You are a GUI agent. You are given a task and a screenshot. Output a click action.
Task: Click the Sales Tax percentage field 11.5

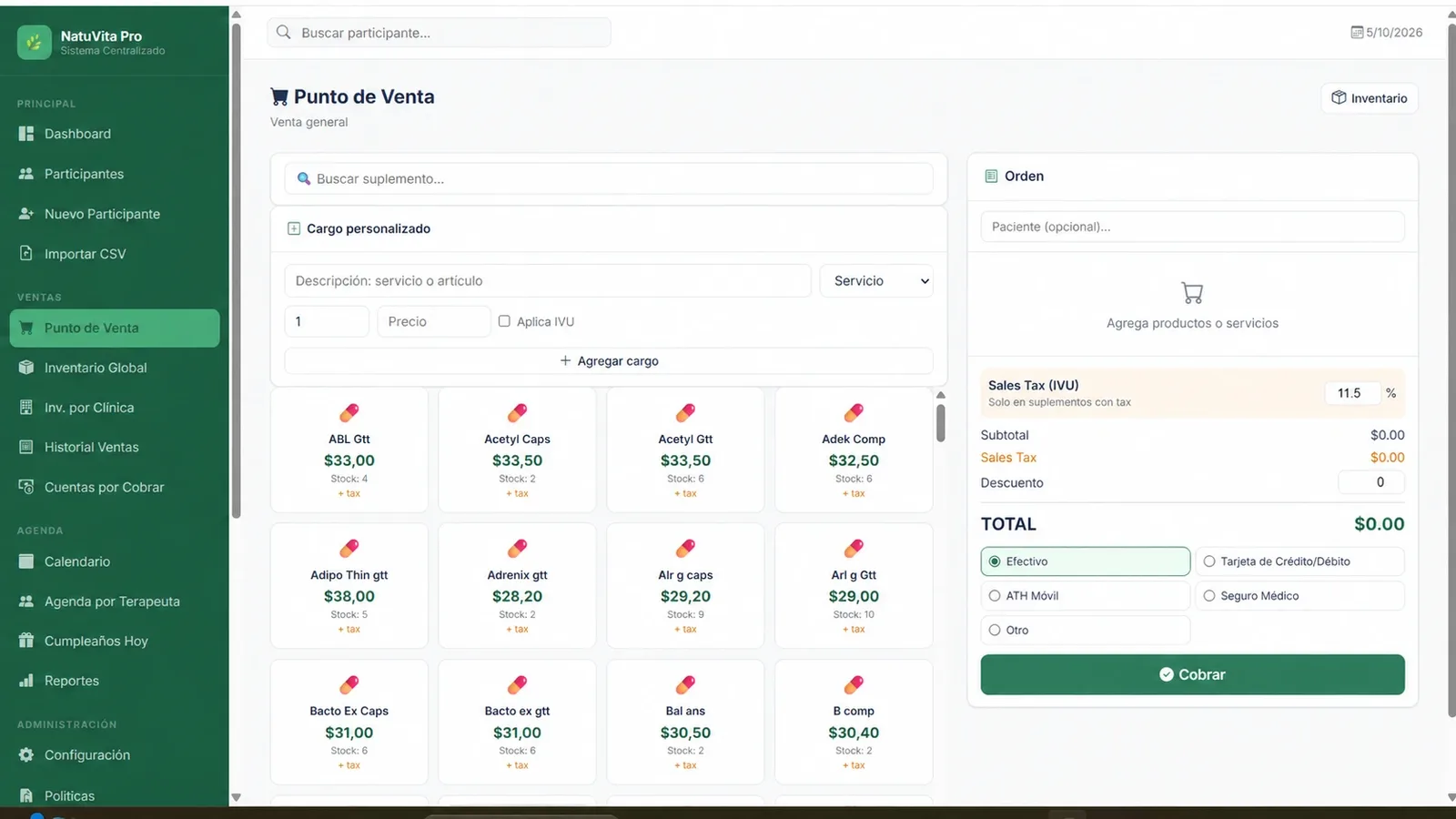pyautogui.click(x=1352, y=393)
